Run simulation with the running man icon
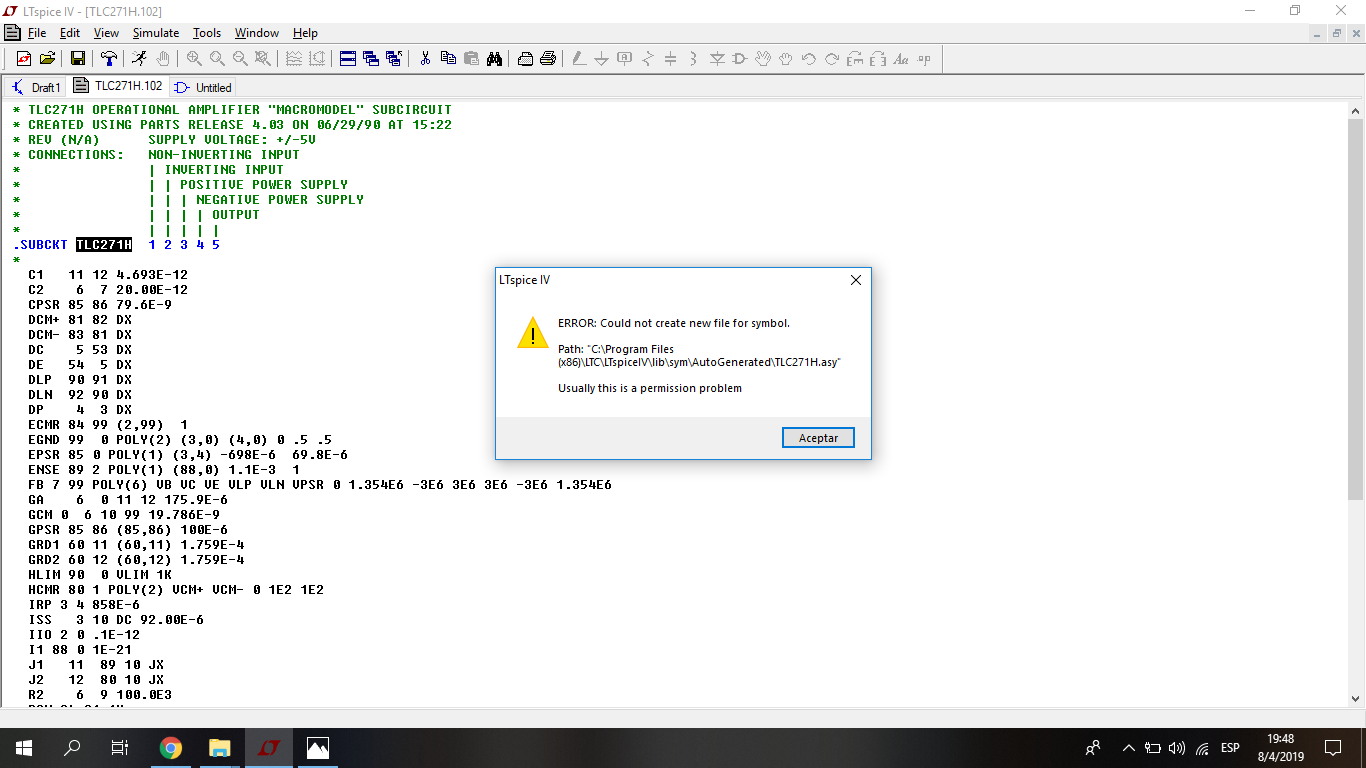The width and height of the screenshot is (1366, 768). (x=139, y=59)
